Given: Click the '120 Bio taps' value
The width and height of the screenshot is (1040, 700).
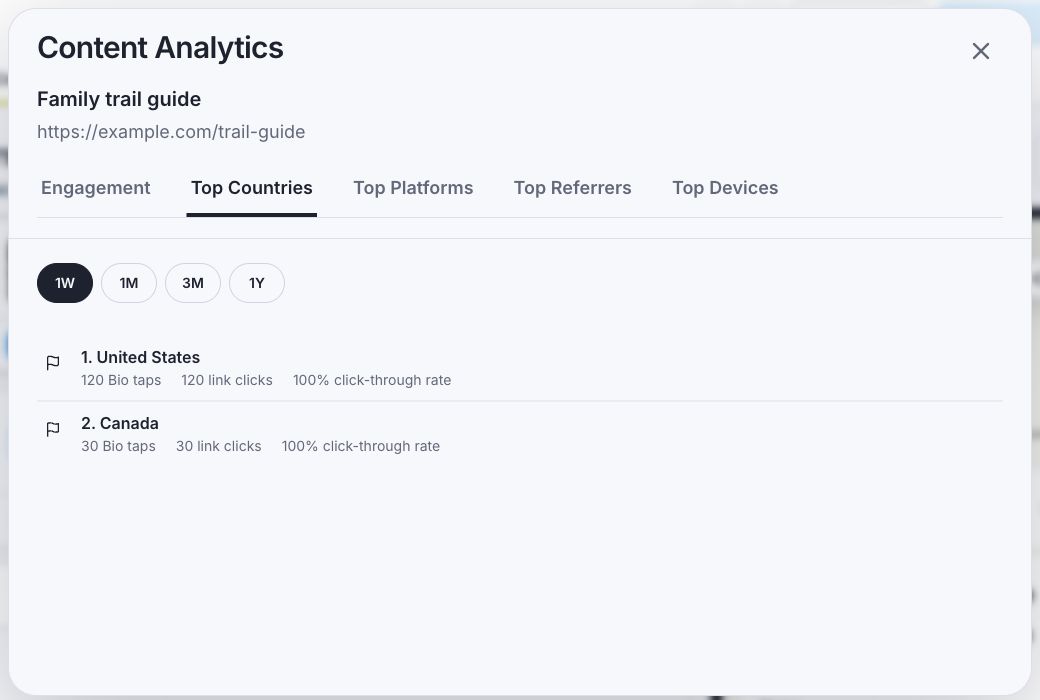Looking at the screenshot, I should point(121,380).
